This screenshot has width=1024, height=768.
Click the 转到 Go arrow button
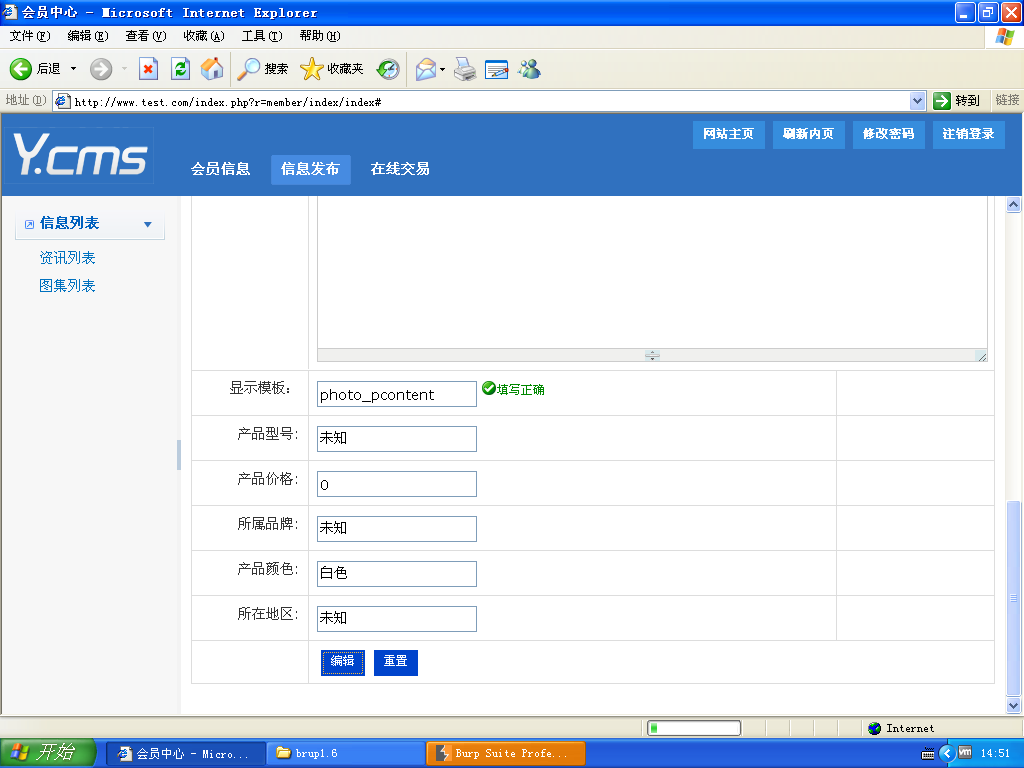pyautogui.click(x=957, y=101)
